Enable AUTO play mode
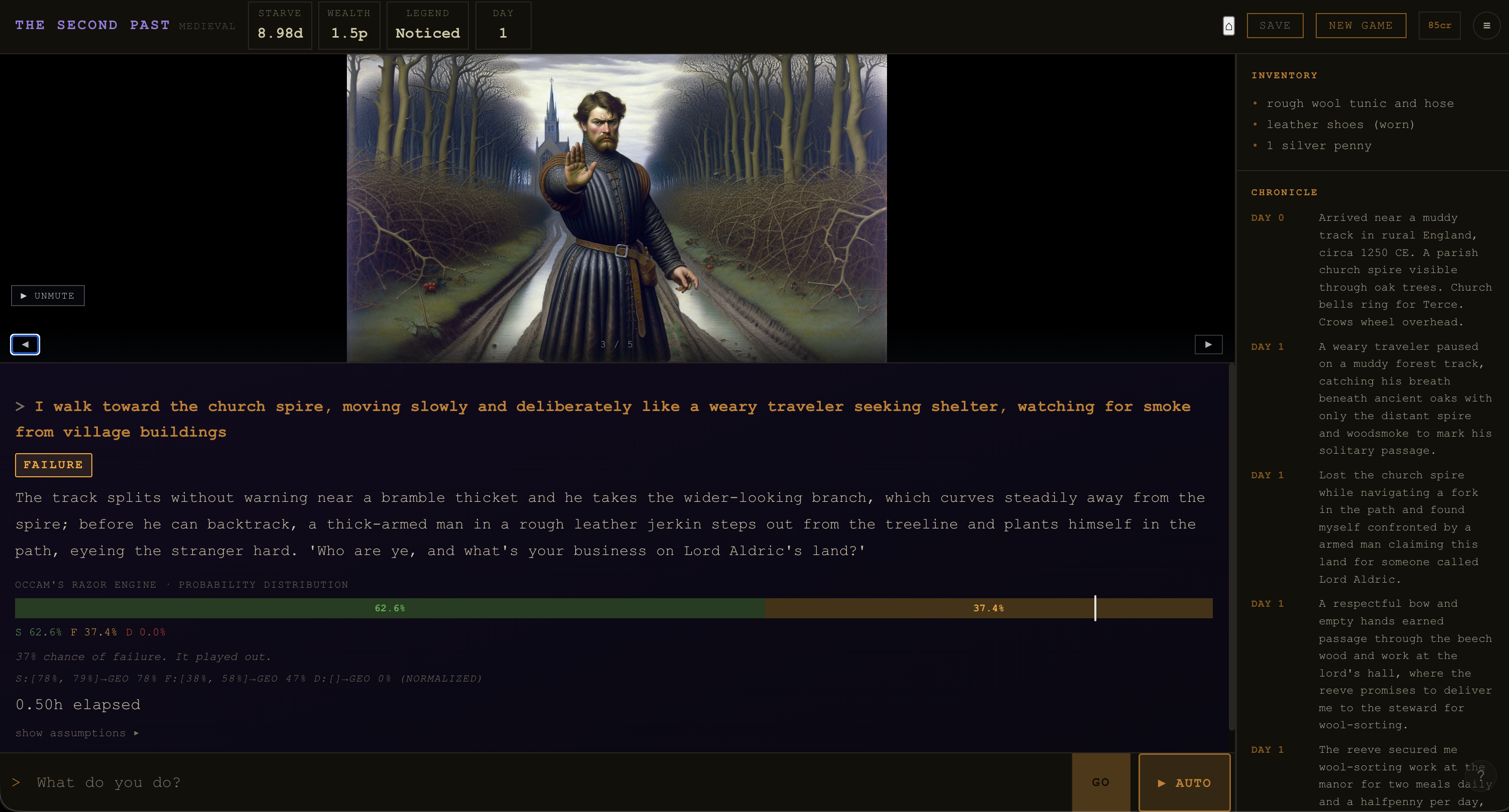This screenshot has height=812, width=1509. point(1184,783)
